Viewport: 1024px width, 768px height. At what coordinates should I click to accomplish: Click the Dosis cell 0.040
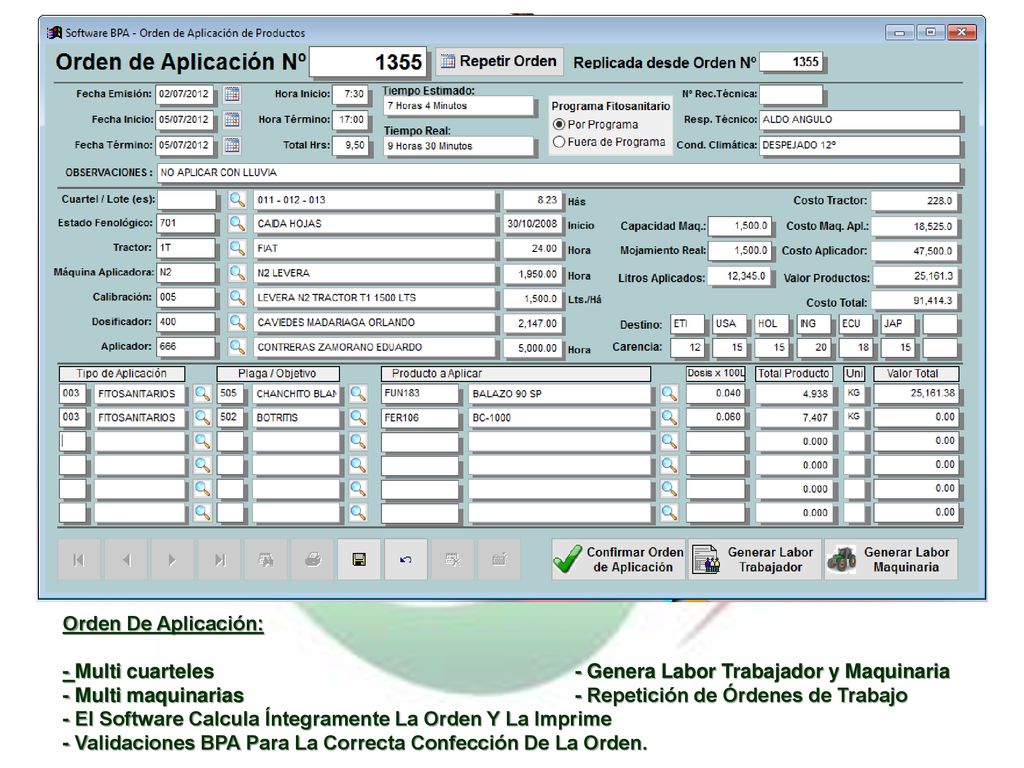click(x=715, y=394)
